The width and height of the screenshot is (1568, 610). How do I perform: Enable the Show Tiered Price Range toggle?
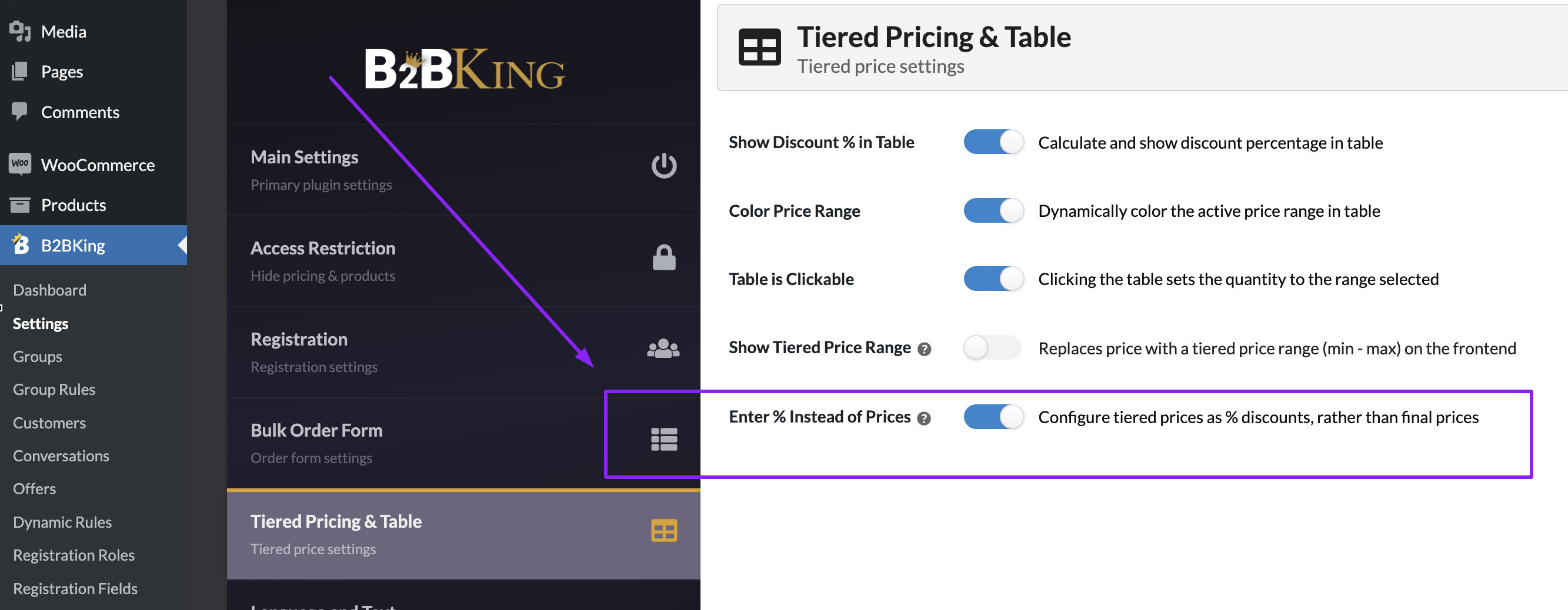point(993,348)
